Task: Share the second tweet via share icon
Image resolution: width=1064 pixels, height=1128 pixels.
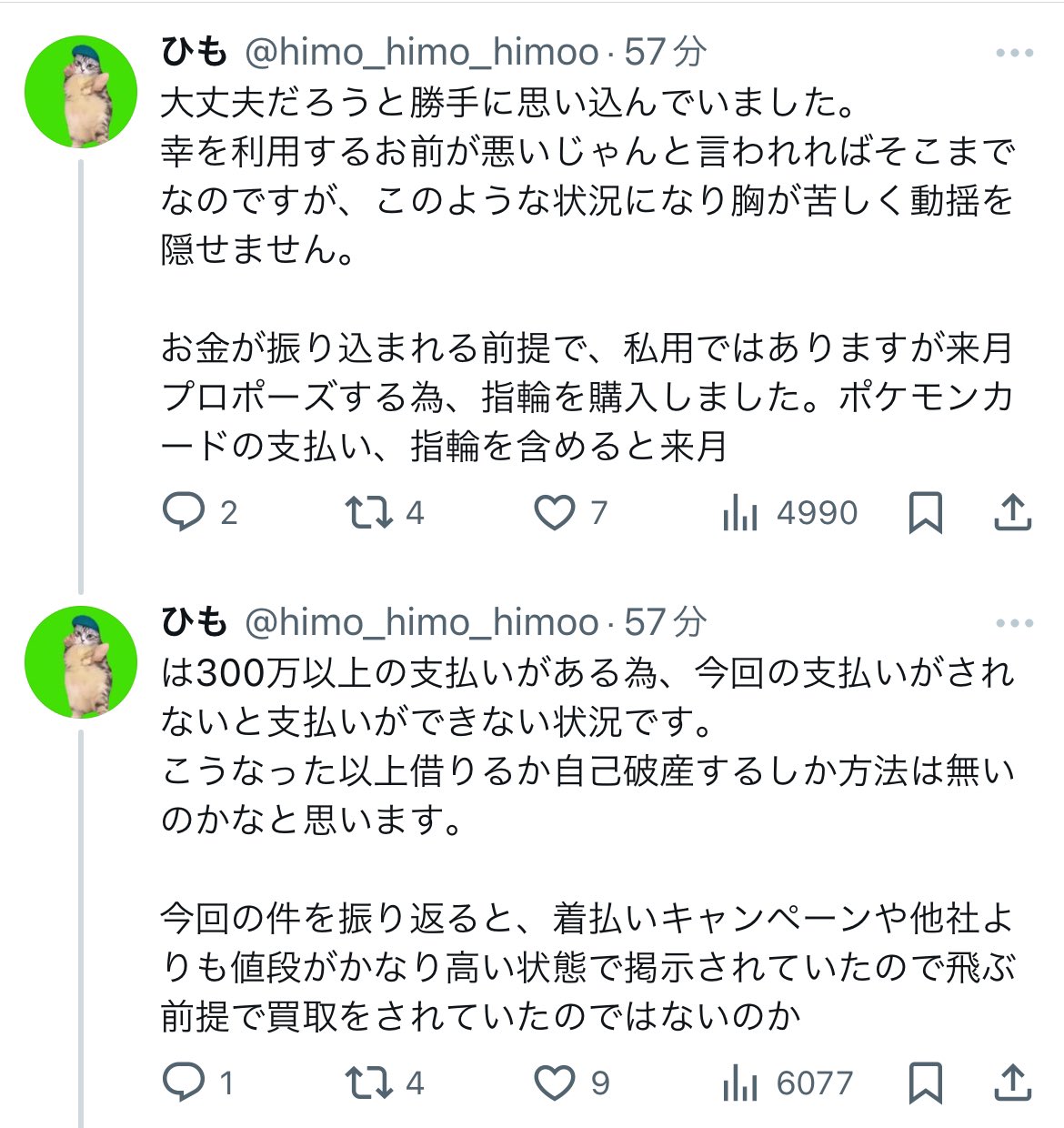Action: (1011, 1083)
